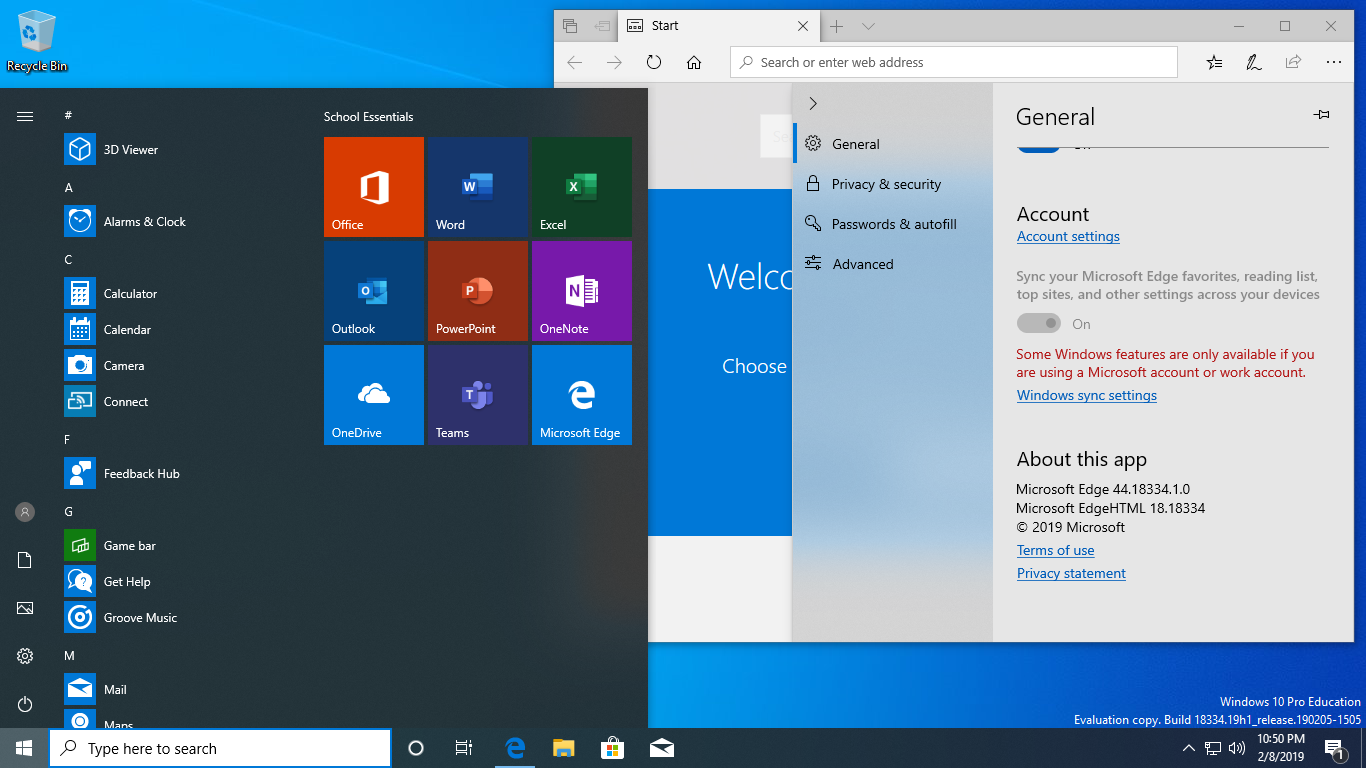This screenshot has width=1366, height=768.
Task: Open Get Help app
Action: (x=180, y=582)
